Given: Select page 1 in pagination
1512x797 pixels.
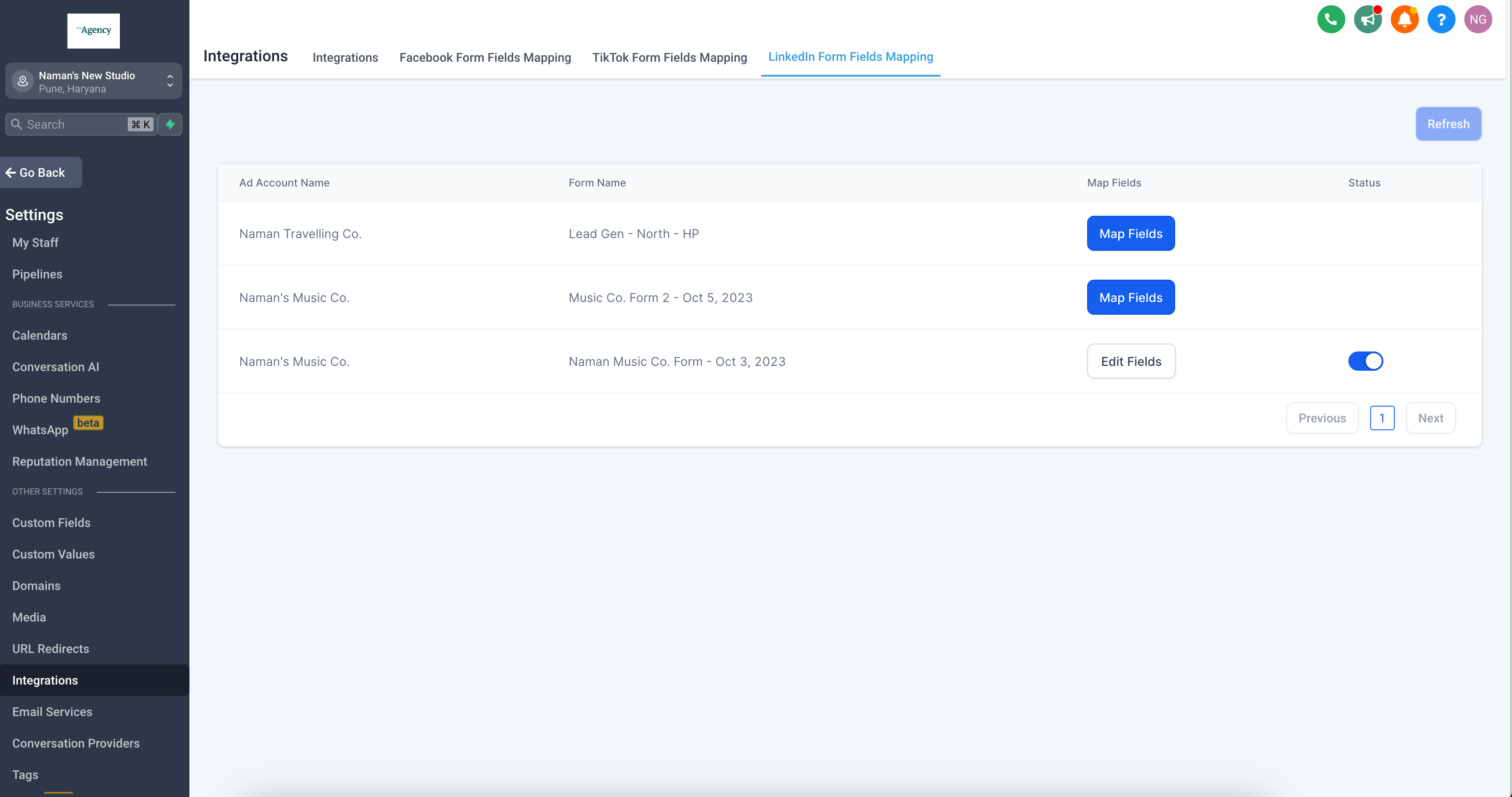Looking at the screenshot, I should coord(1382,418).
